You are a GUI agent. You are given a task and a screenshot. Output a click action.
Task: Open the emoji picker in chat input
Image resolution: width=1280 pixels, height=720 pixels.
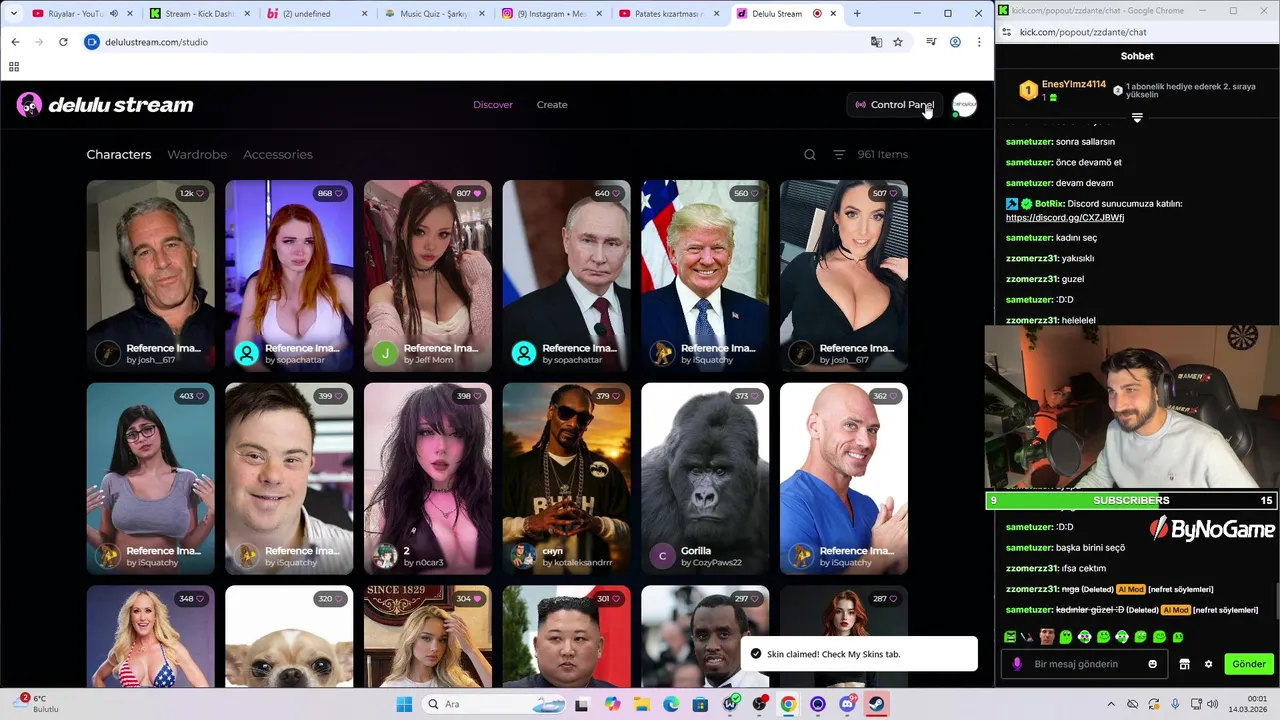click(1153, 664)
